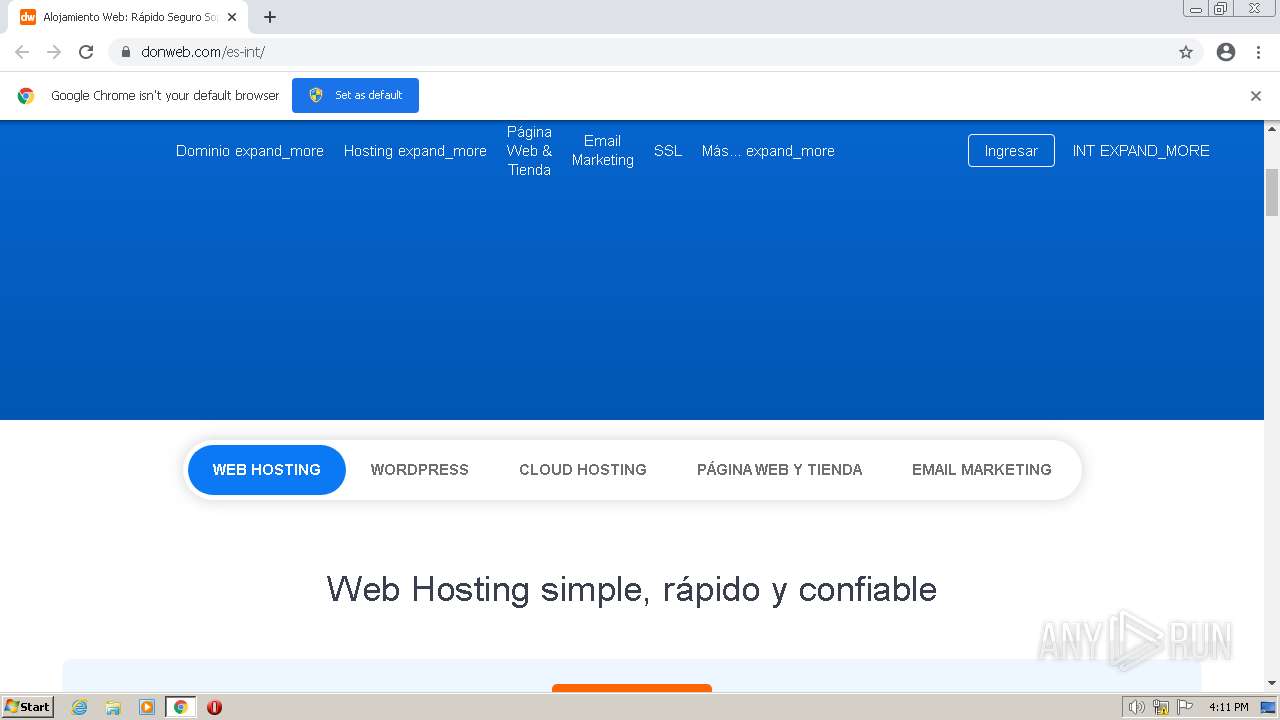Click the Action Center flag tray icon
Viewport: 1280px width, 720px height.
pos(1185,707)
